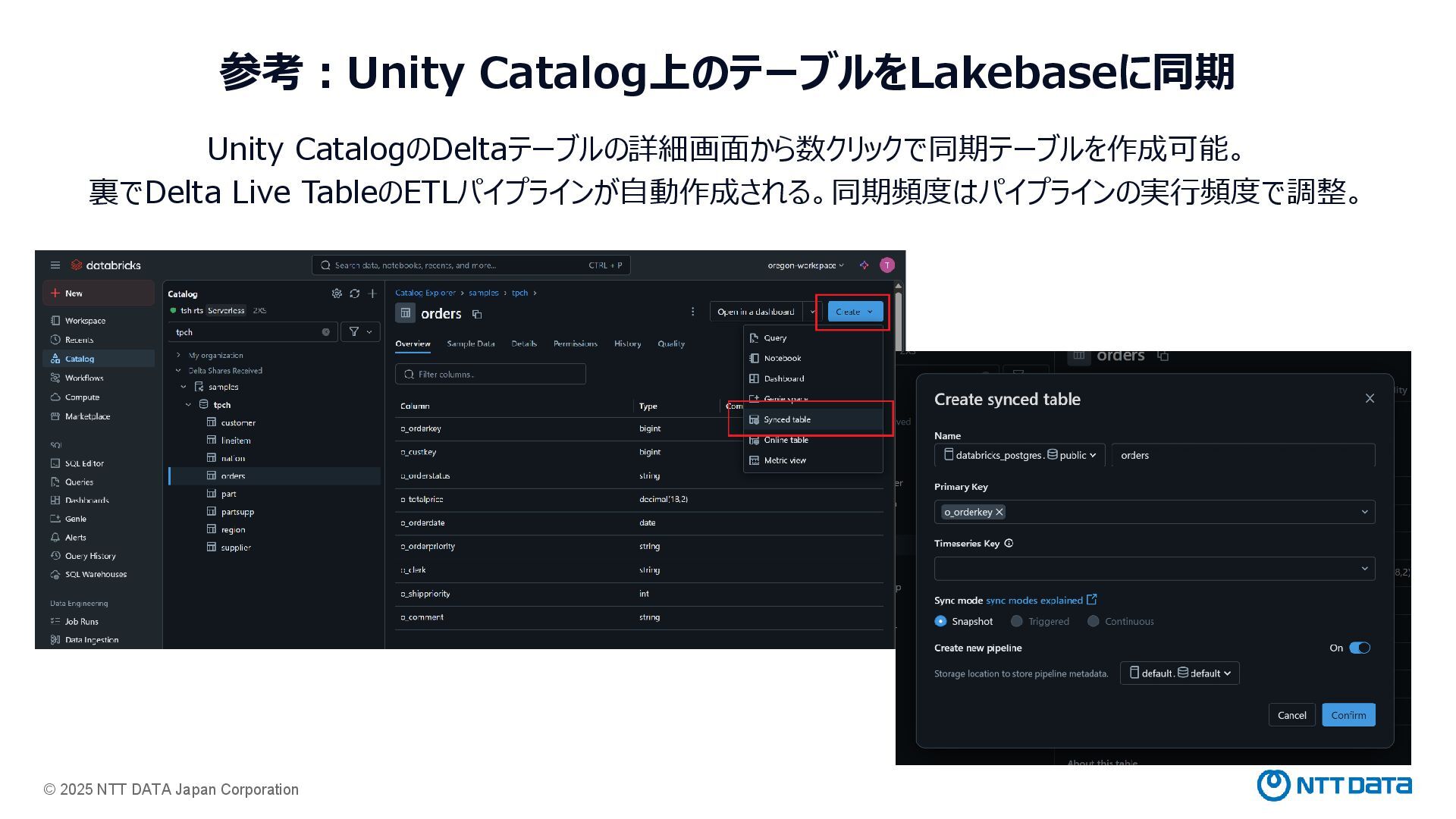The height and width of the screenshot is (819, 1456).
Task: Collapse the samples catalog node
Action: click(184, 387)
